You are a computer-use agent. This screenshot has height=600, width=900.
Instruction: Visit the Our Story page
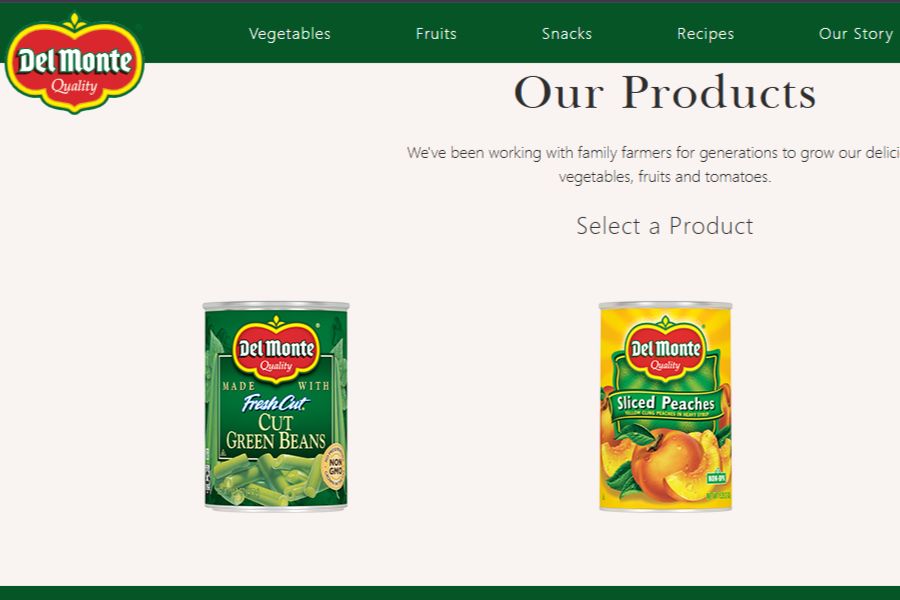coord(856,34)
